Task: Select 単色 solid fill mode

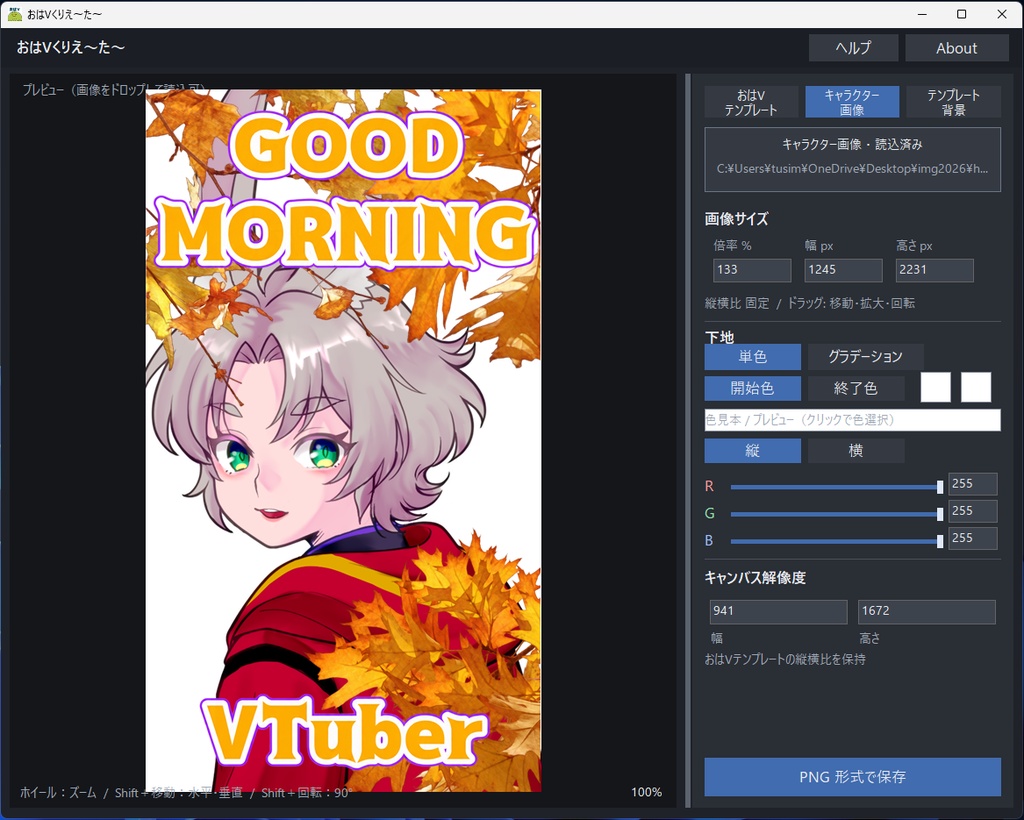Action: pyautogui.click(x=752, y=356)
